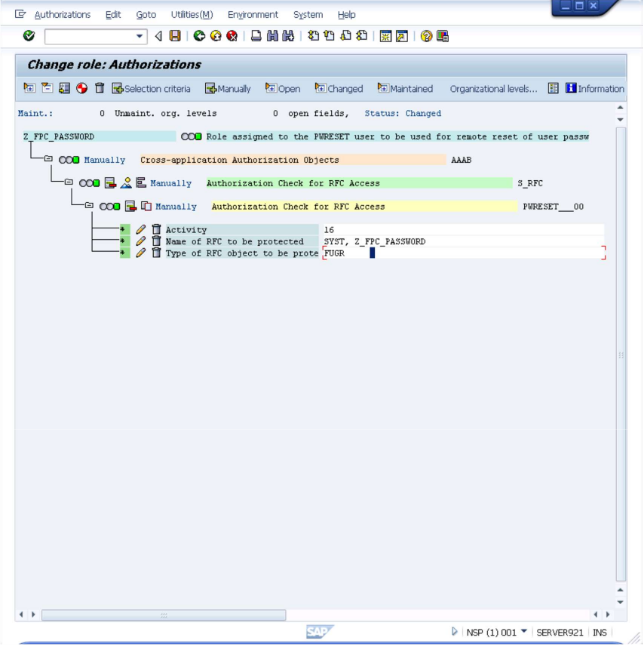Image resolution: width=643 pixels, height=645 pixels.
Task: Click pencil icon for Name of RFC to be protected
Action: point(141,241)
